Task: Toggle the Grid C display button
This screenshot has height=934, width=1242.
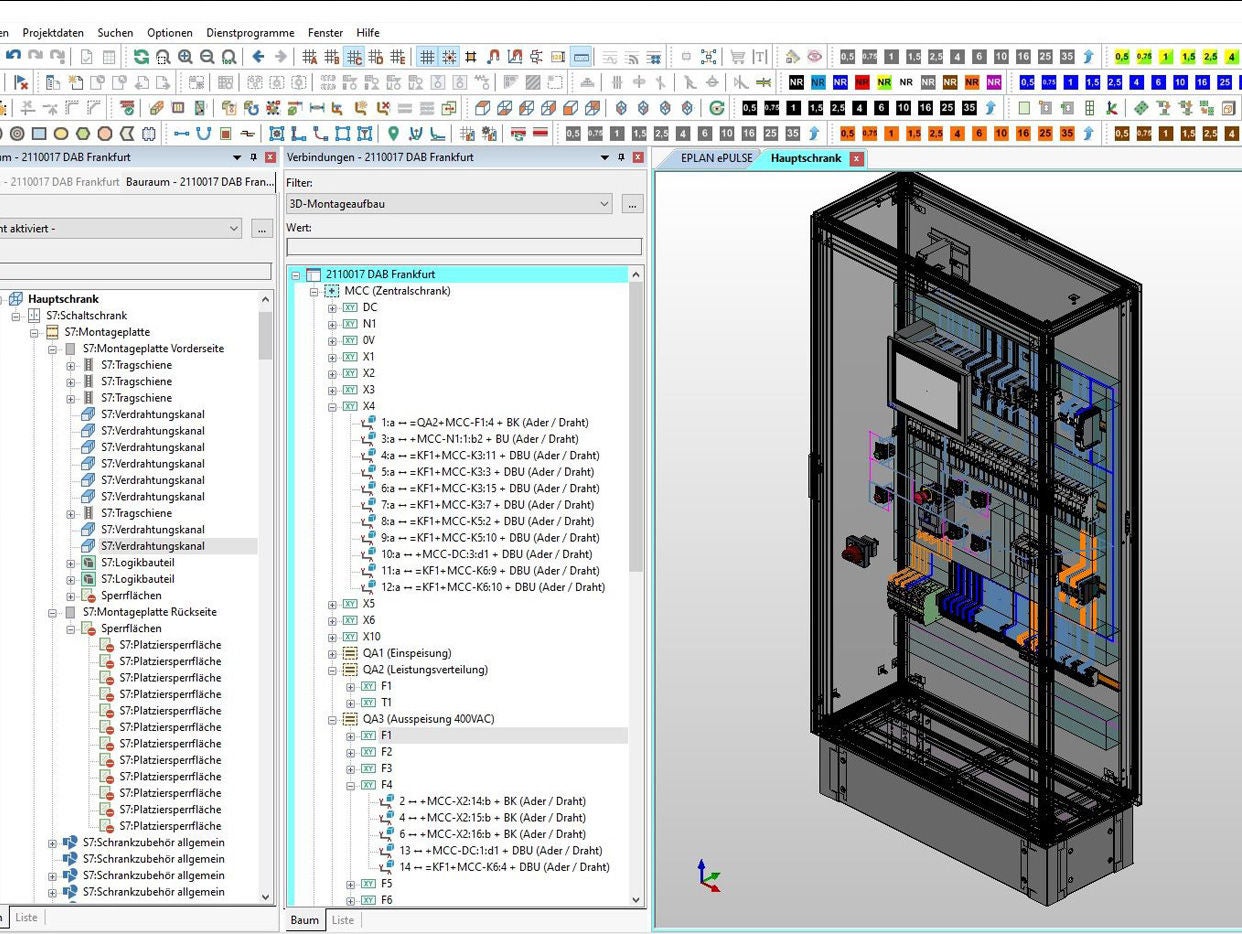Action: pos(354,57)
